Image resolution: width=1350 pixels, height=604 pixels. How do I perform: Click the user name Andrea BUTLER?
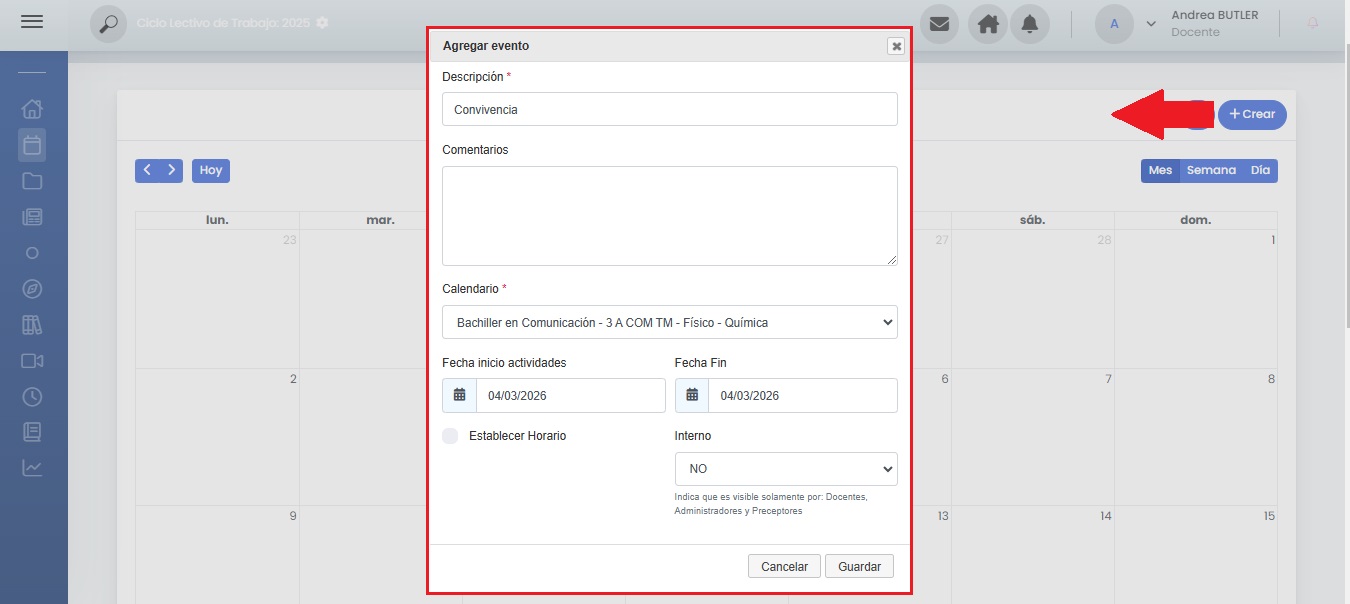1214,15
